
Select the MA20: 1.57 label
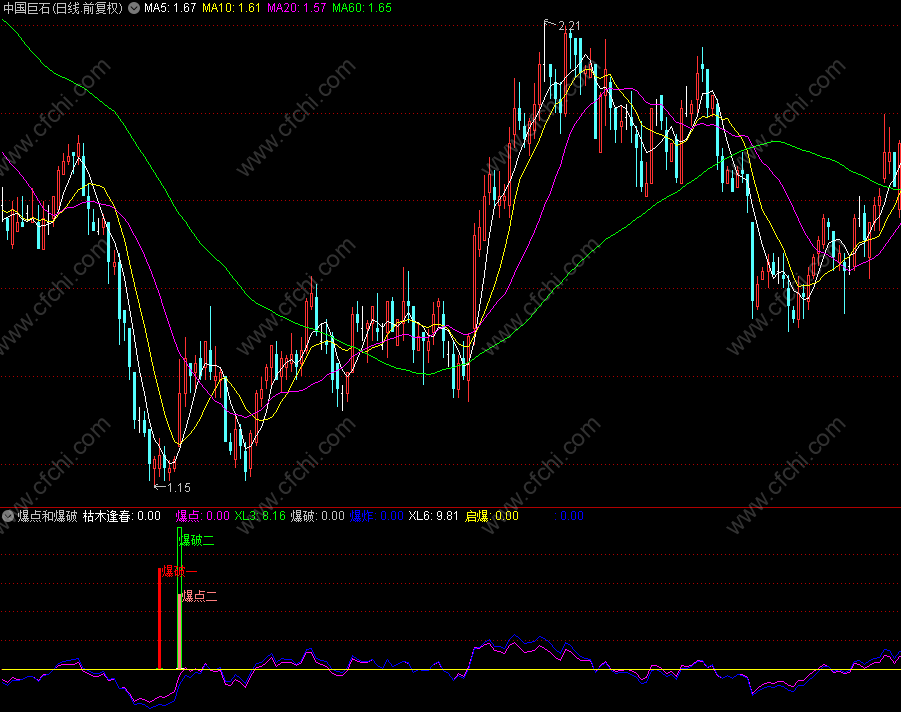click(x=297, y=8)
